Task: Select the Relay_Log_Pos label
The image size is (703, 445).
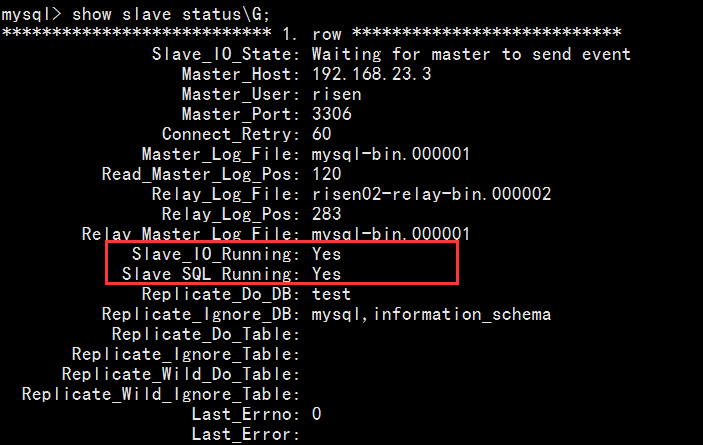Action: (x=230, y=214)
